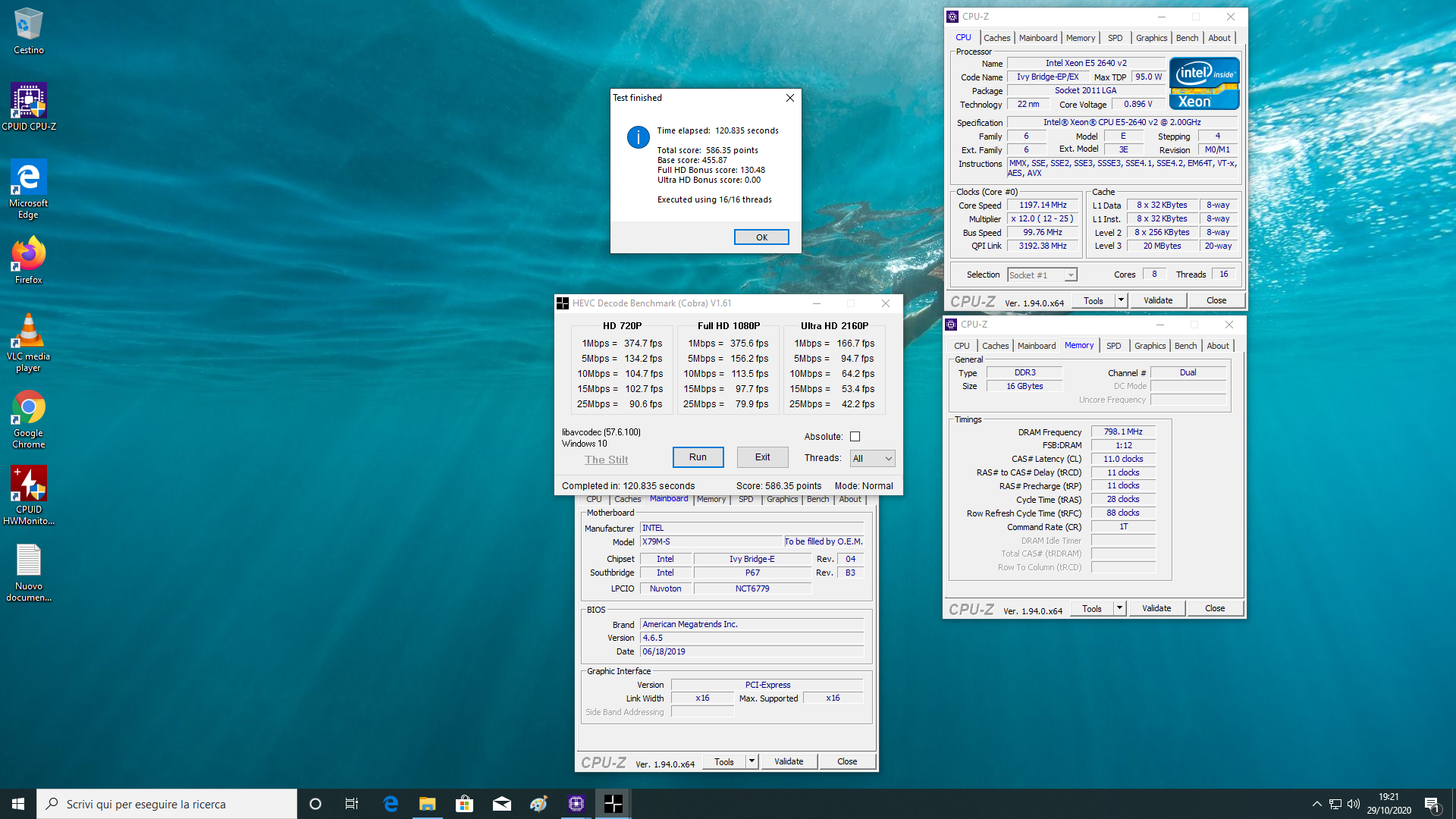This screenshot has height=819, width=1456.
Task: Open CPUID HWMonitor shortcut
Action: (29, 495)
